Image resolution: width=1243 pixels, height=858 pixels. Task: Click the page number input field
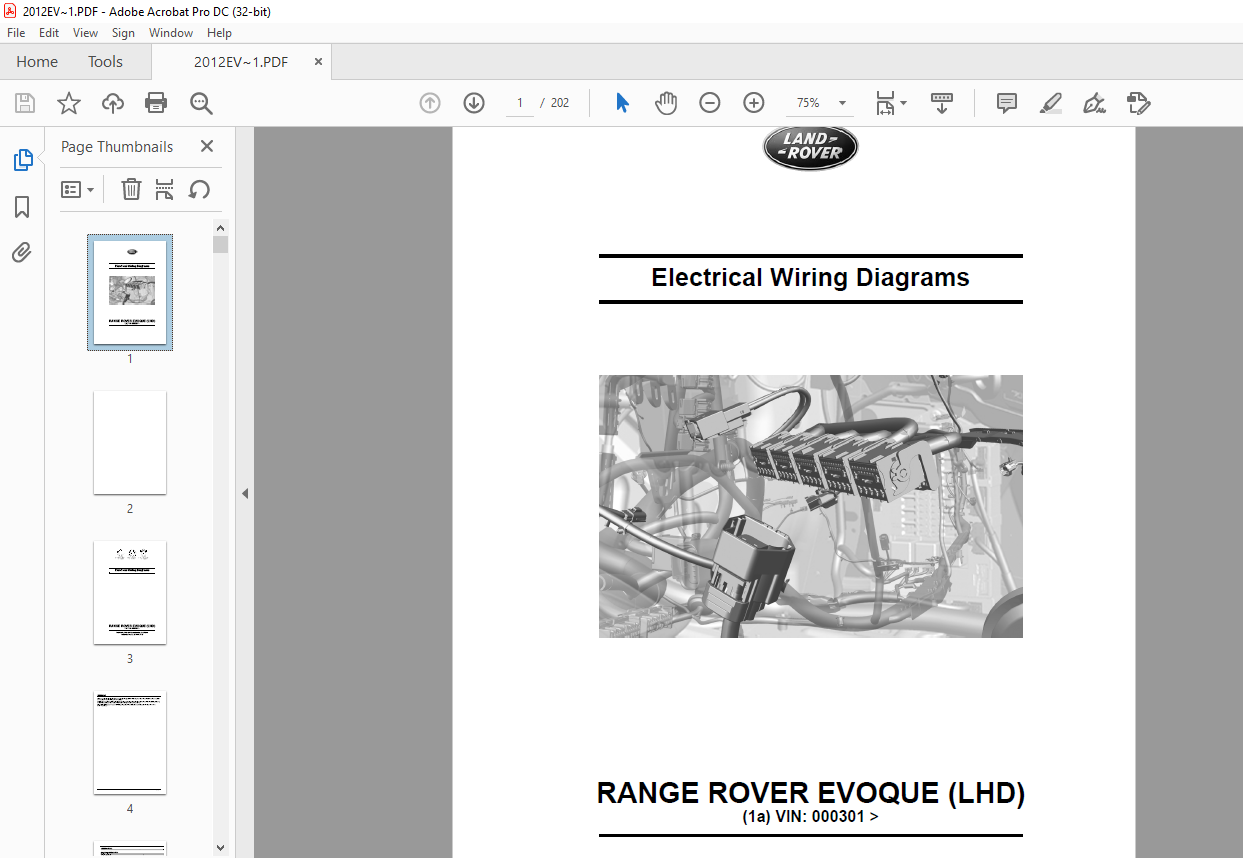(520, 103)
